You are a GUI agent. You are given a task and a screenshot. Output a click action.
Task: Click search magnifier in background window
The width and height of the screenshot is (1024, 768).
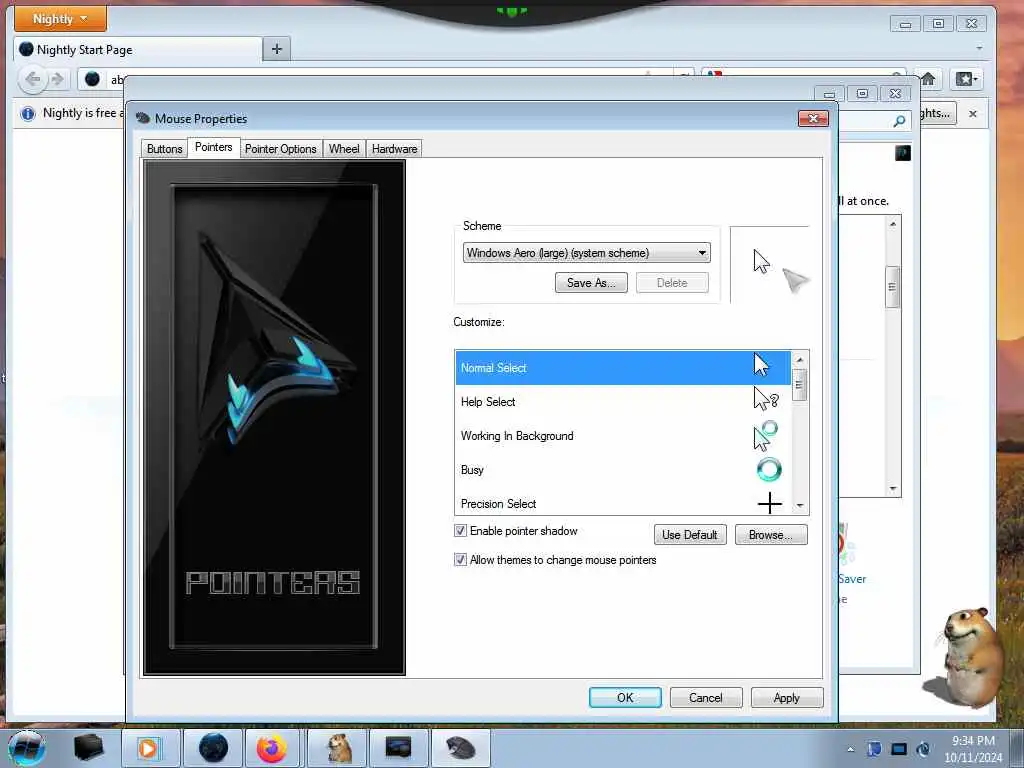pyautogui.click(x=899, y=121)
